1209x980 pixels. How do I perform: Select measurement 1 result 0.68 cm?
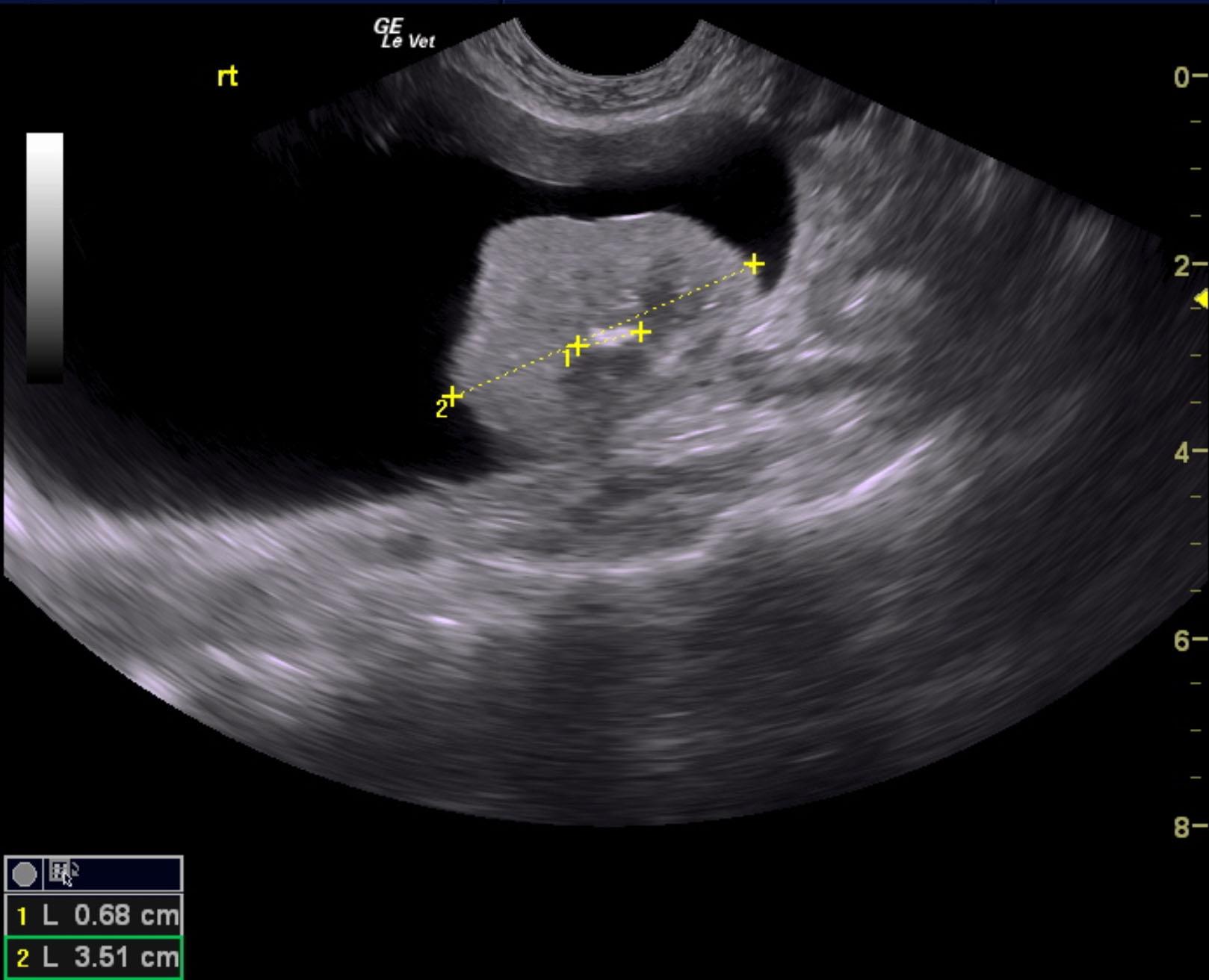click(x=93, y=916)
